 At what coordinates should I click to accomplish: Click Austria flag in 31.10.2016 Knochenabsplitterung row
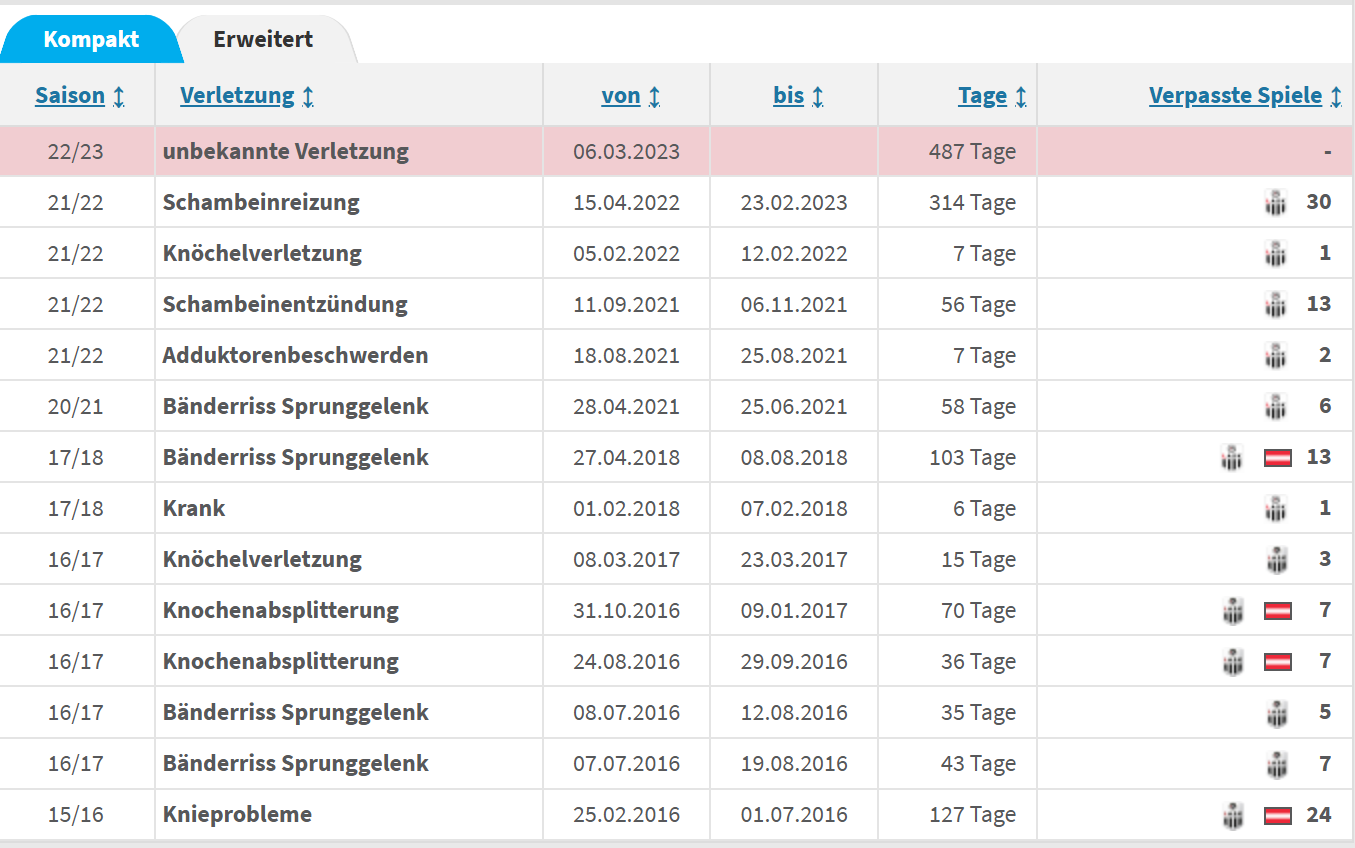(x=1277, y=611)
